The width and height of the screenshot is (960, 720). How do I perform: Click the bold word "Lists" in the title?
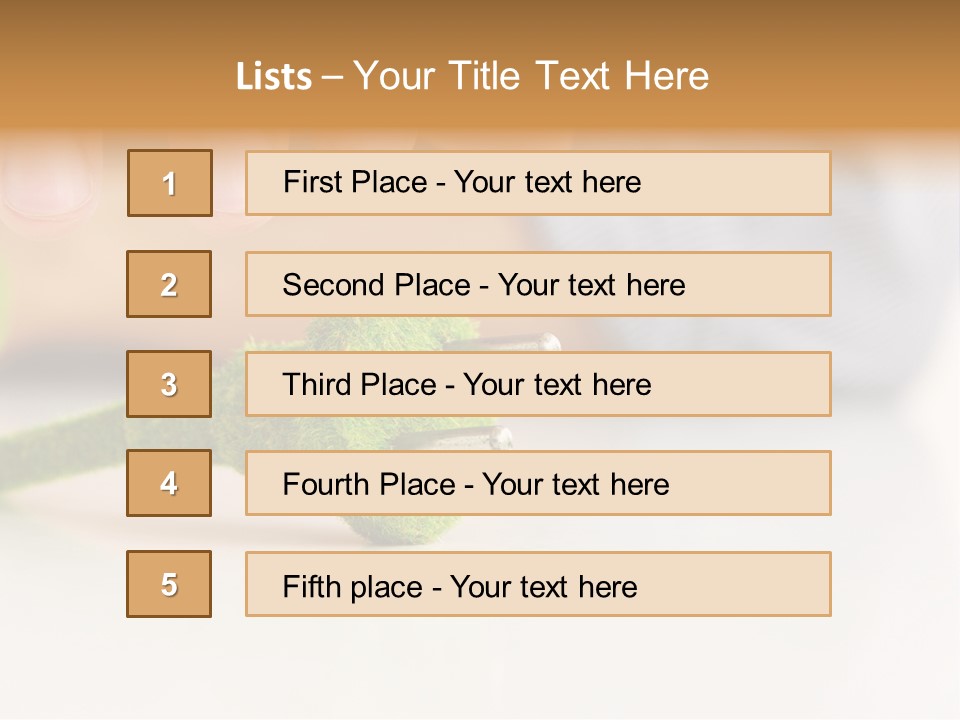pyautogui.click(x=273, y=77)
